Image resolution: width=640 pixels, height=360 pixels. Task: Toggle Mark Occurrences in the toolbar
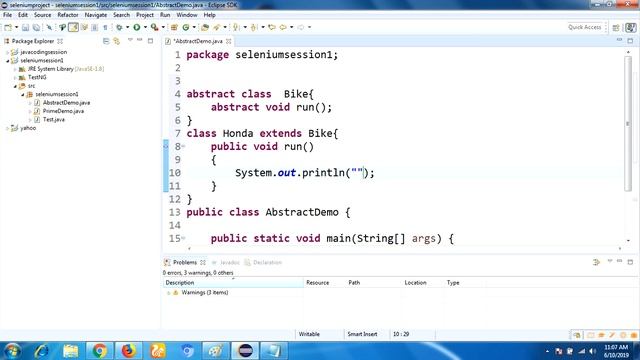[x=73, y=27]
